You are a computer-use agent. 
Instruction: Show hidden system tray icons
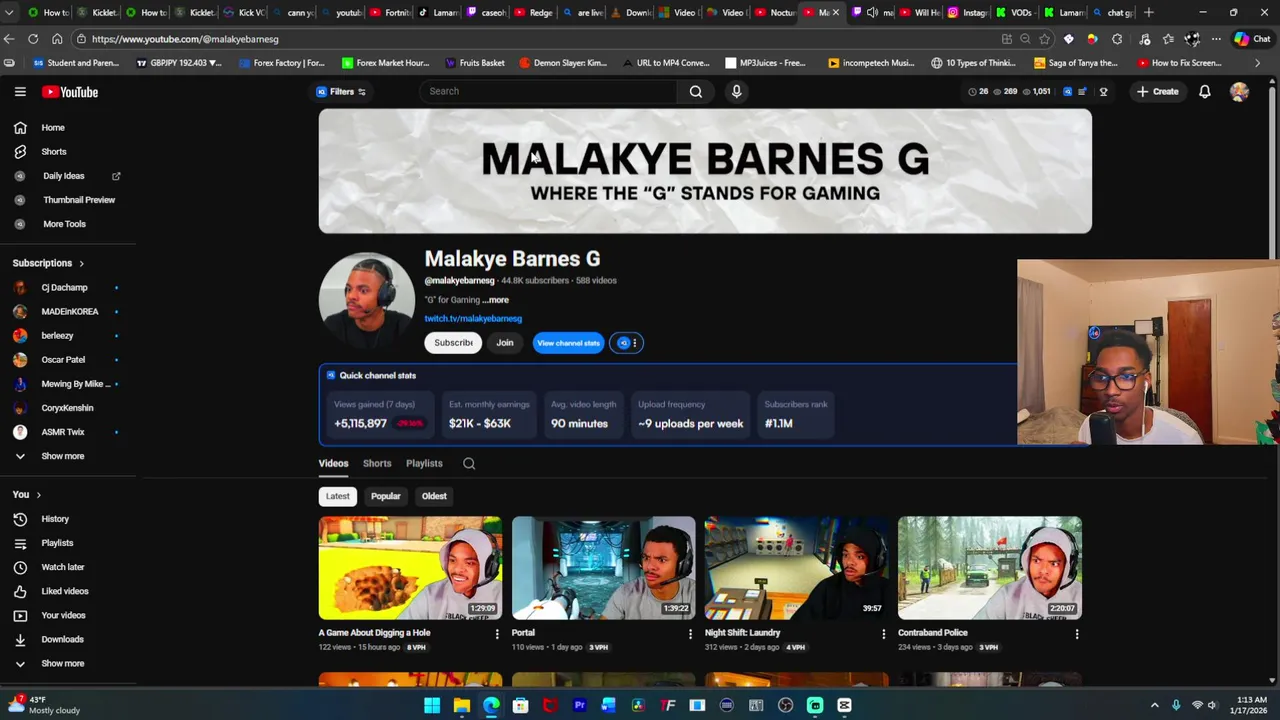pos(1154,705)
